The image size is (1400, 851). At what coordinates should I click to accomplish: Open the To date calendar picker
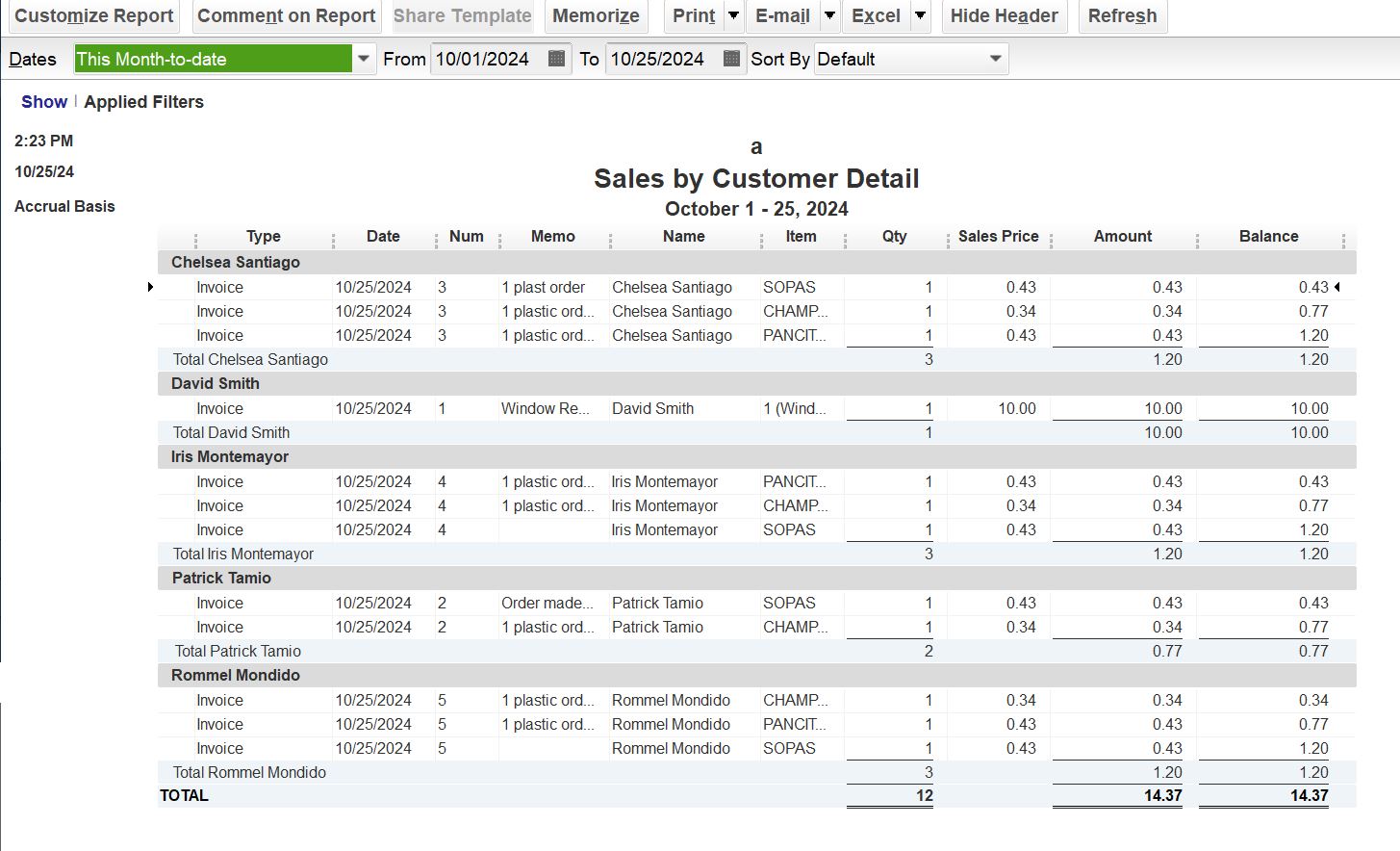[731, 59]
